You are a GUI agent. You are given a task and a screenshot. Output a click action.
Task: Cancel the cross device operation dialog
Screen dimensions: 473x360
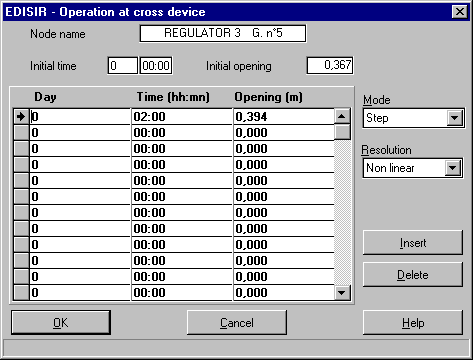tap(237, 323)
